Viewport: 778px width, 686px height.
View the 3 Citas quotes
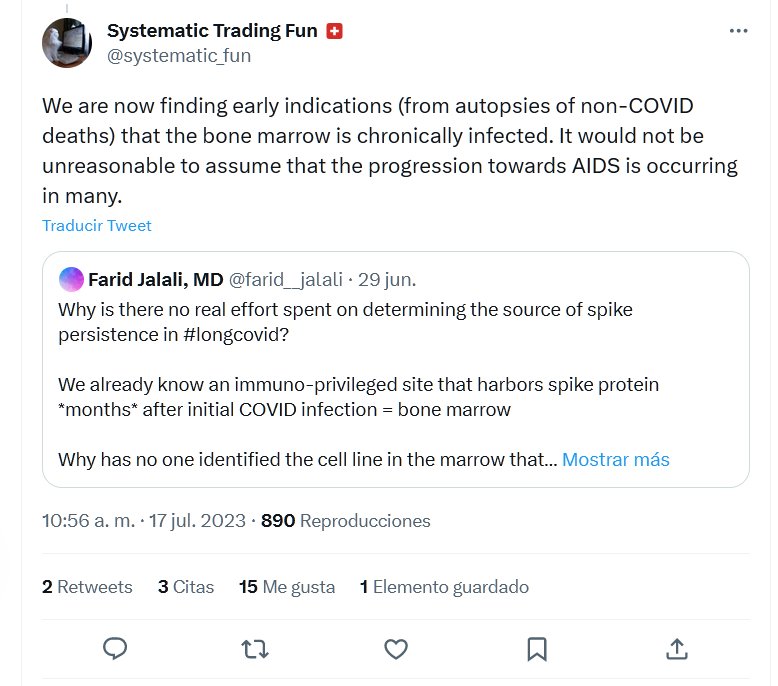click(x=186, y=587)
